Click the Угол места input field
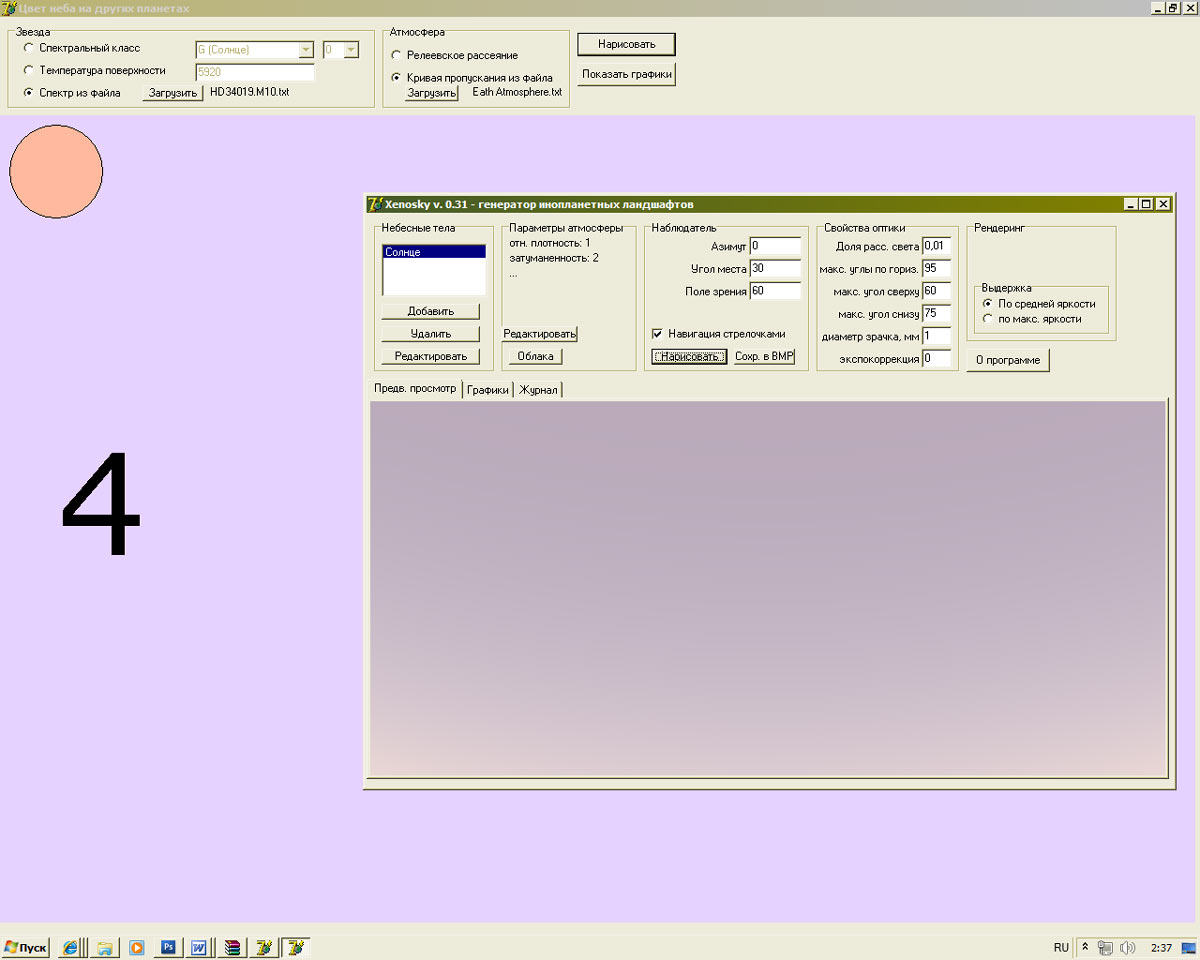This screenshot has width=1200, height=960. point(775,269)
